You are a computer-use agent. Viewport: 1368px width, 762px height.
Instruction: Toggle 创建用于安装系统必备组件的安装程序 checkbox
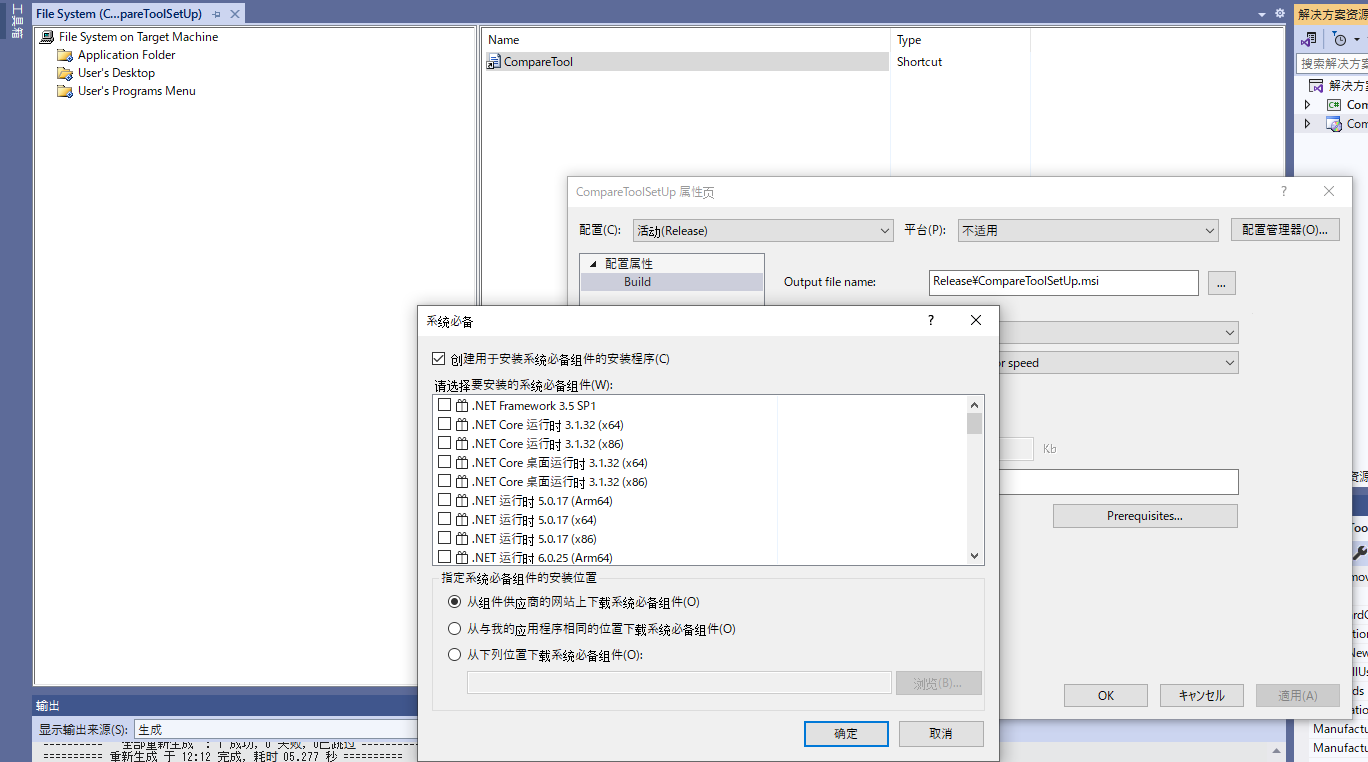point(439,359)
